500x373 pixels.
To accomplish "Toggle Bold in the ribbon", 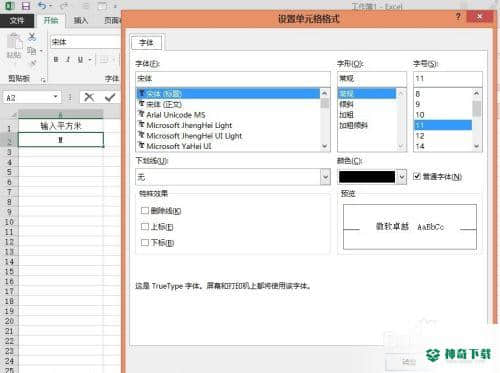I will (56, 60).
